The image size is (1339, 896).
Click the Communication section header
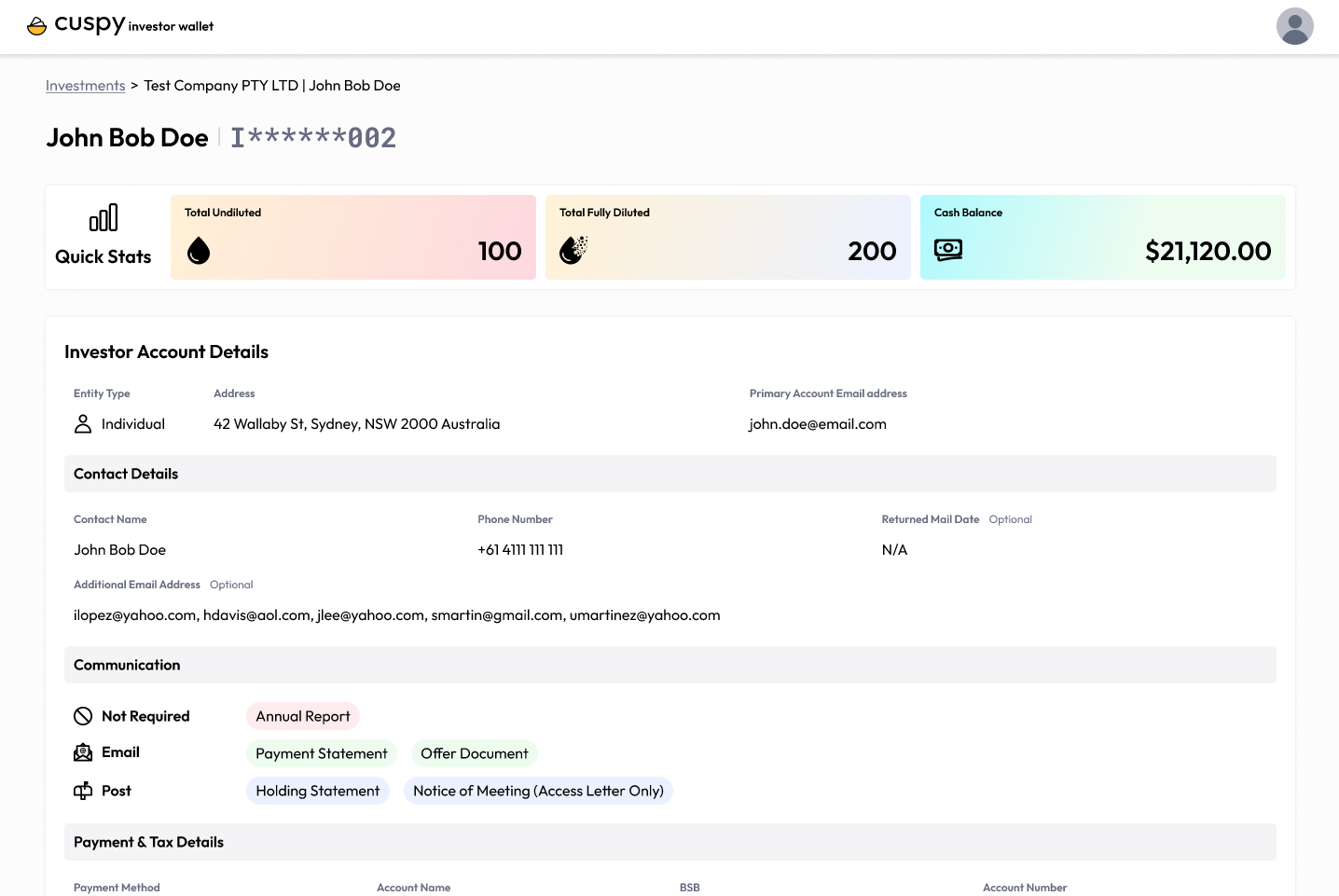[x=670, y=665]
